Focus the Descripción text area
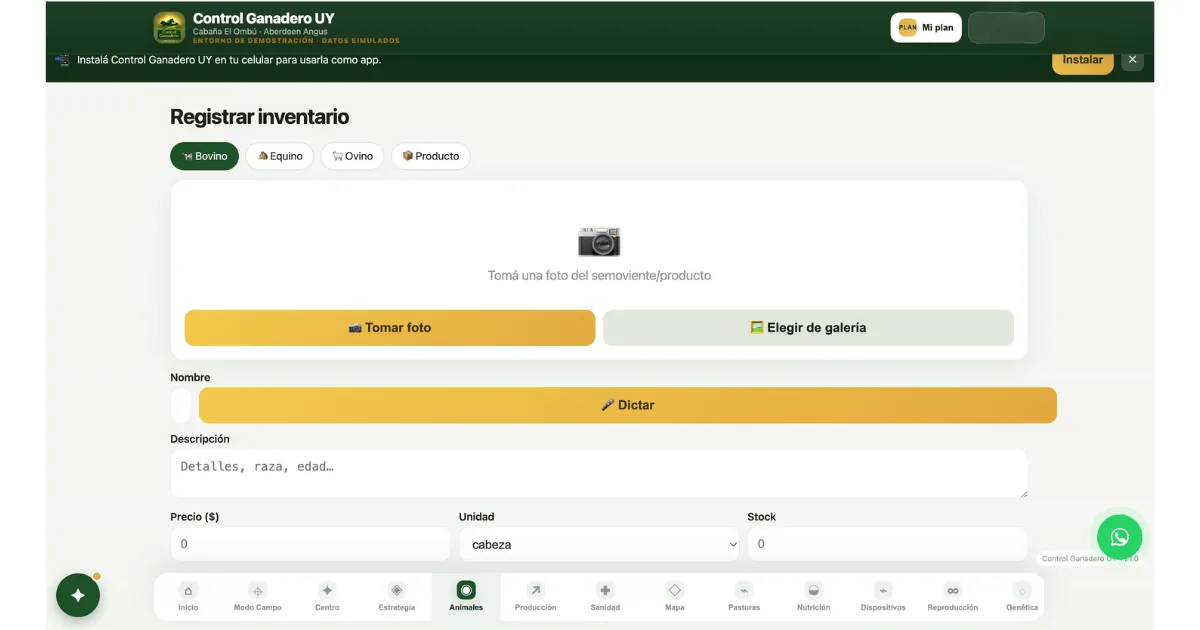This screenshot has height=630, width=1200. pos(599,473)
